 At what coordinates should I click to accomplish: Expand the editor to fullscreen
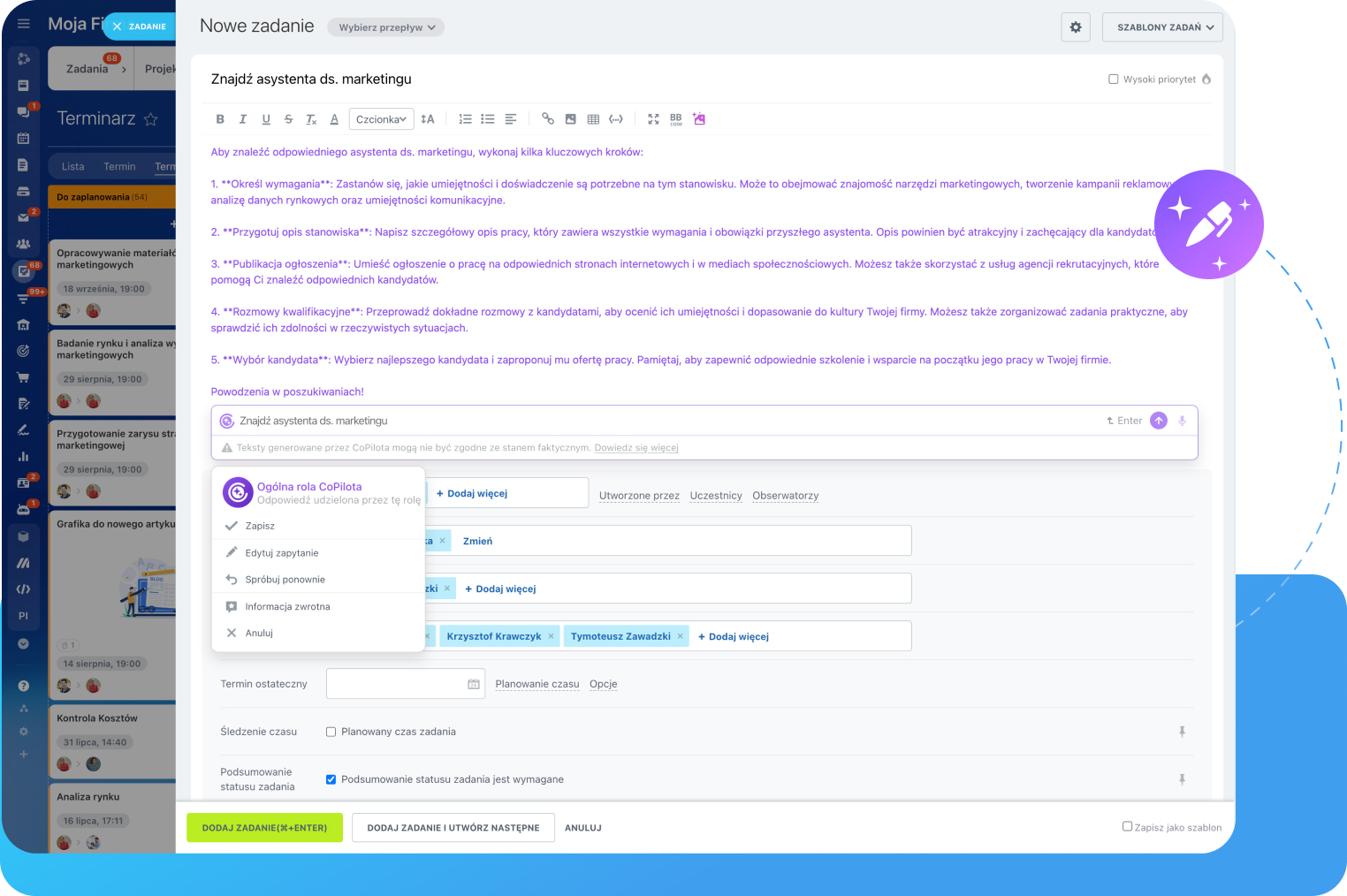pos(653,119)
